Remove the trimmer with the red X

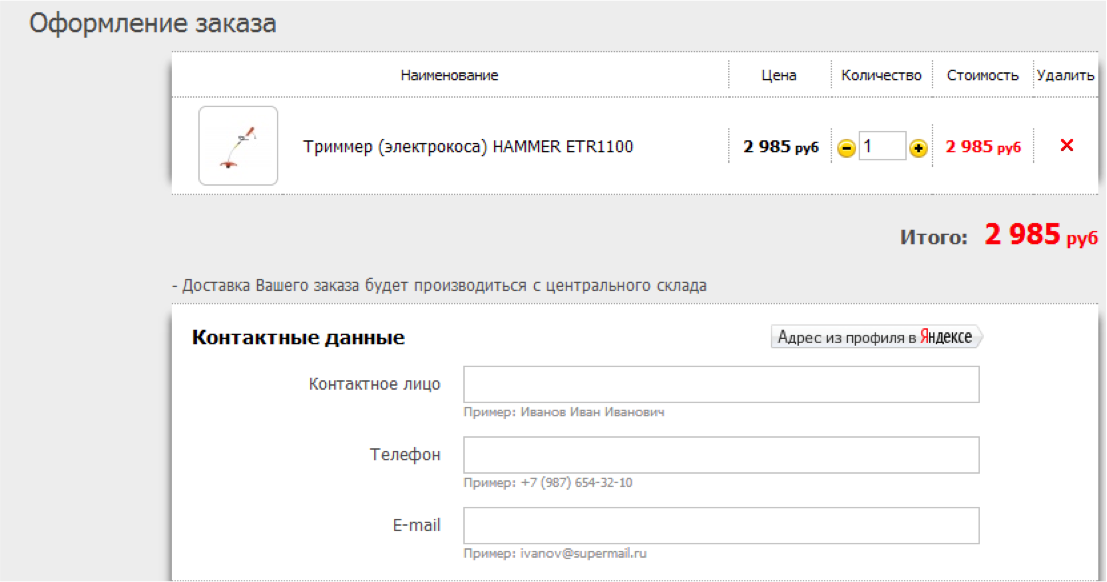[1066, 146]
